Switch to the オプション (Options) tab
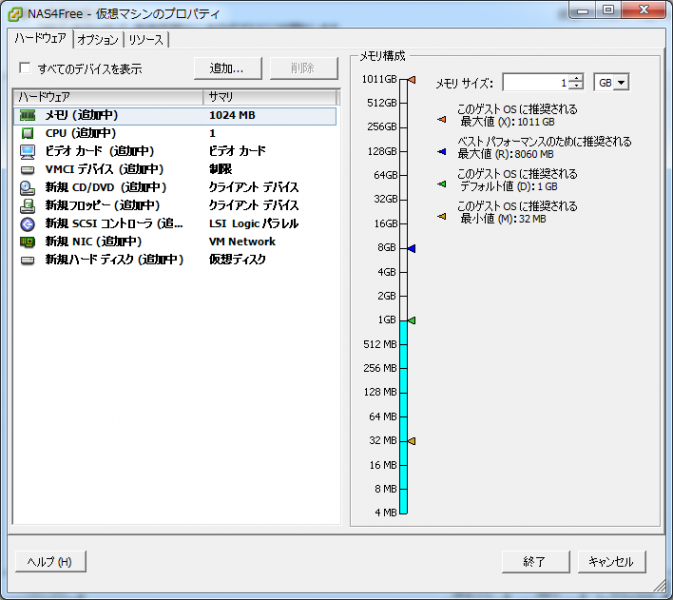Viewport: 673px width, 600px height. 98,40
